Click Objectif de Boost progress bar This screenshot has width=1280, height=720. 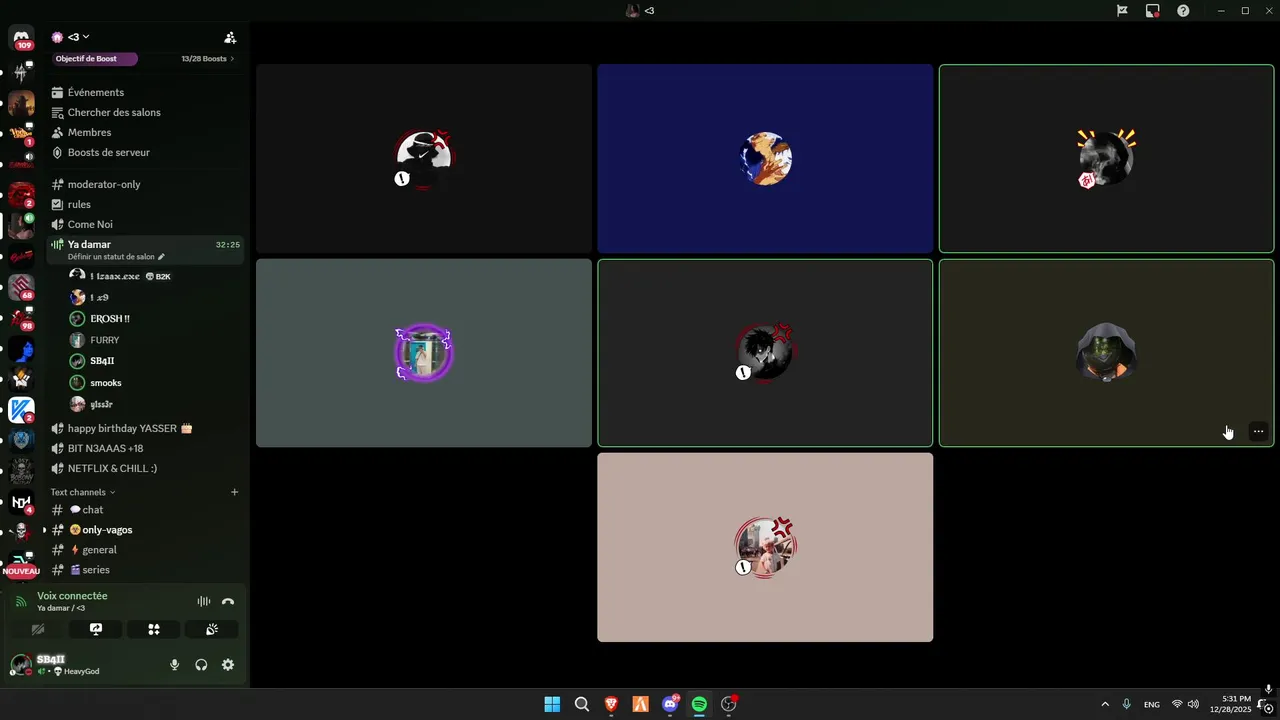pos(95,59)
